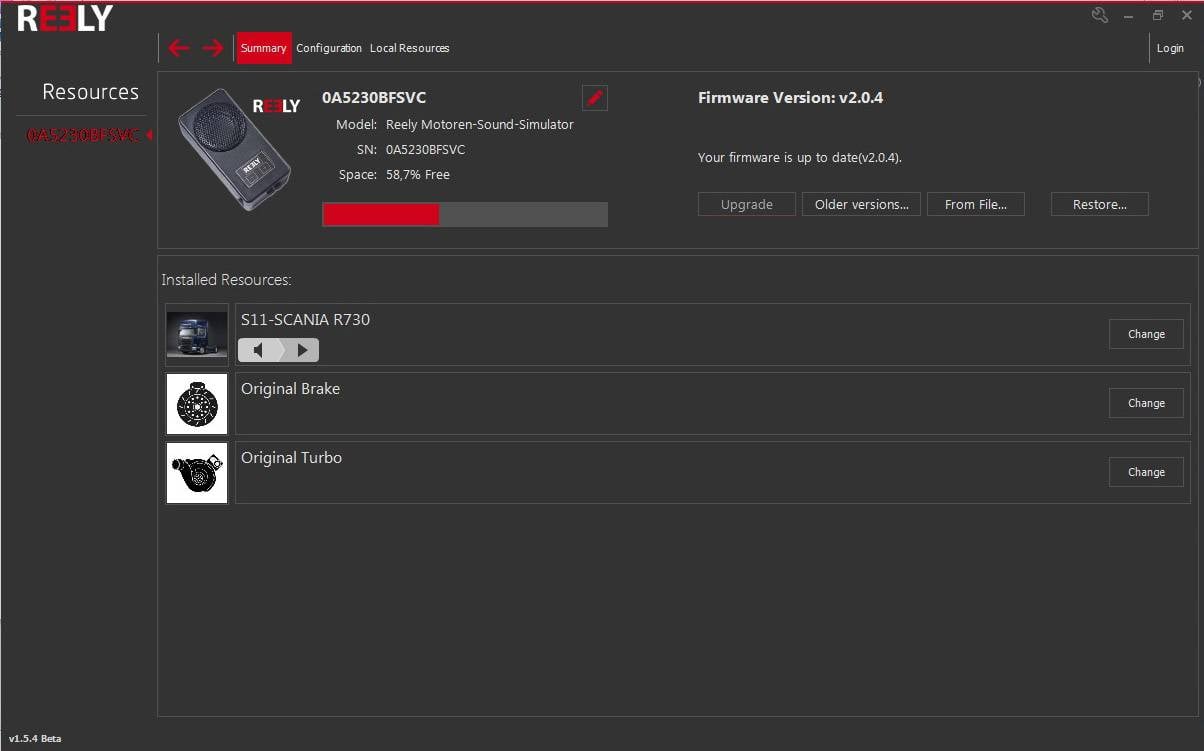Click the Restore button
1204x751 pixels.
tap(1099, 204)
